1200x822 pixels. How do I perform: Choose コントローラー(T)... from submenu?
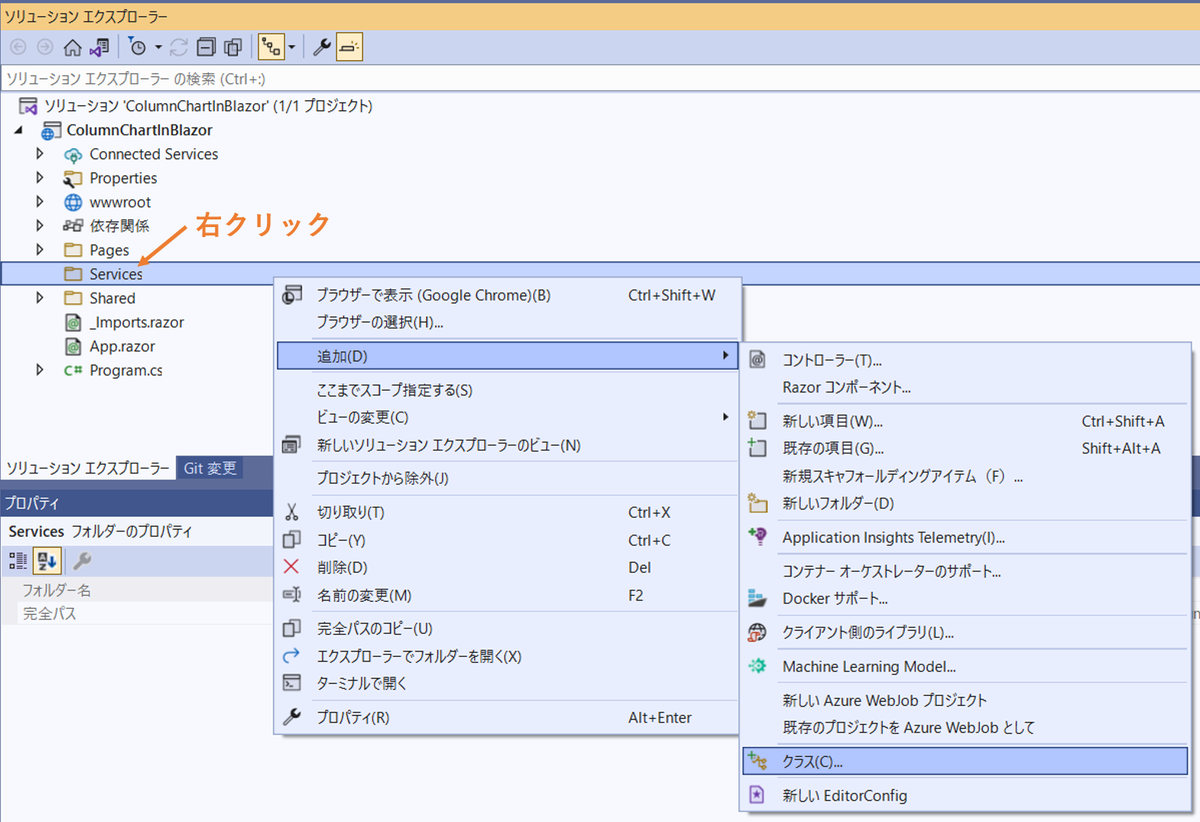[966, 360]
